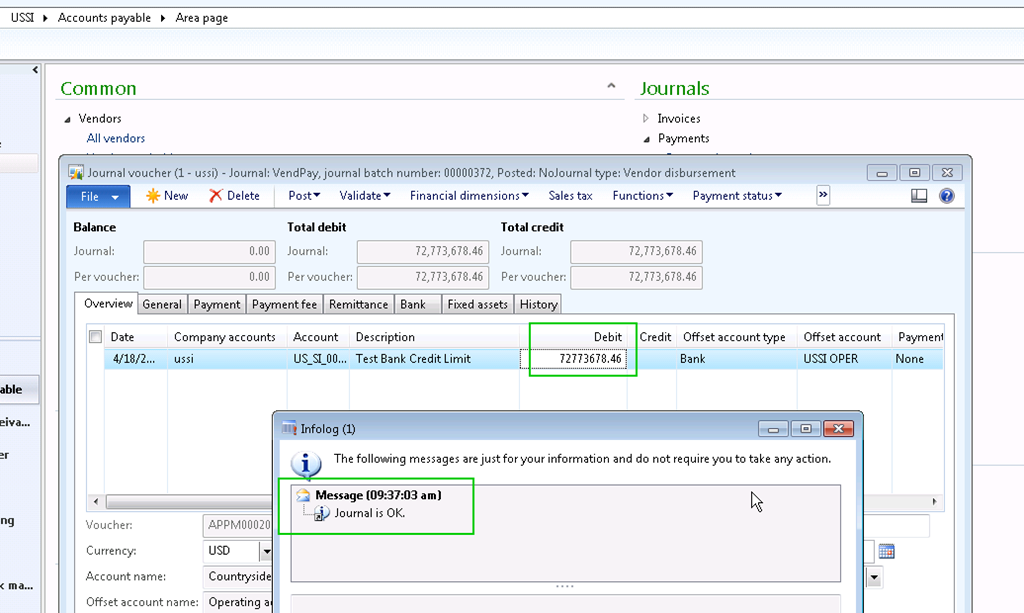Open the Fixed assets tab
This screenshot has width=1024, height=613.
[477, 304]
